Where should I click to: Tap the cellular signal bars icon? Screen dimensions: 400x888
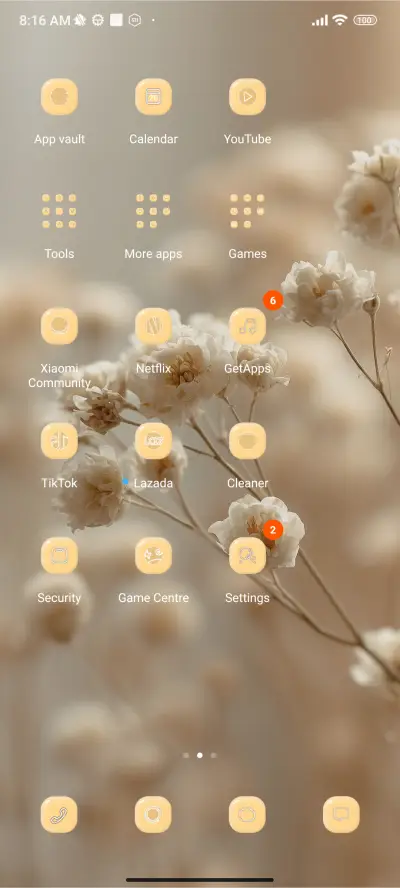click(x=320, y=20)
